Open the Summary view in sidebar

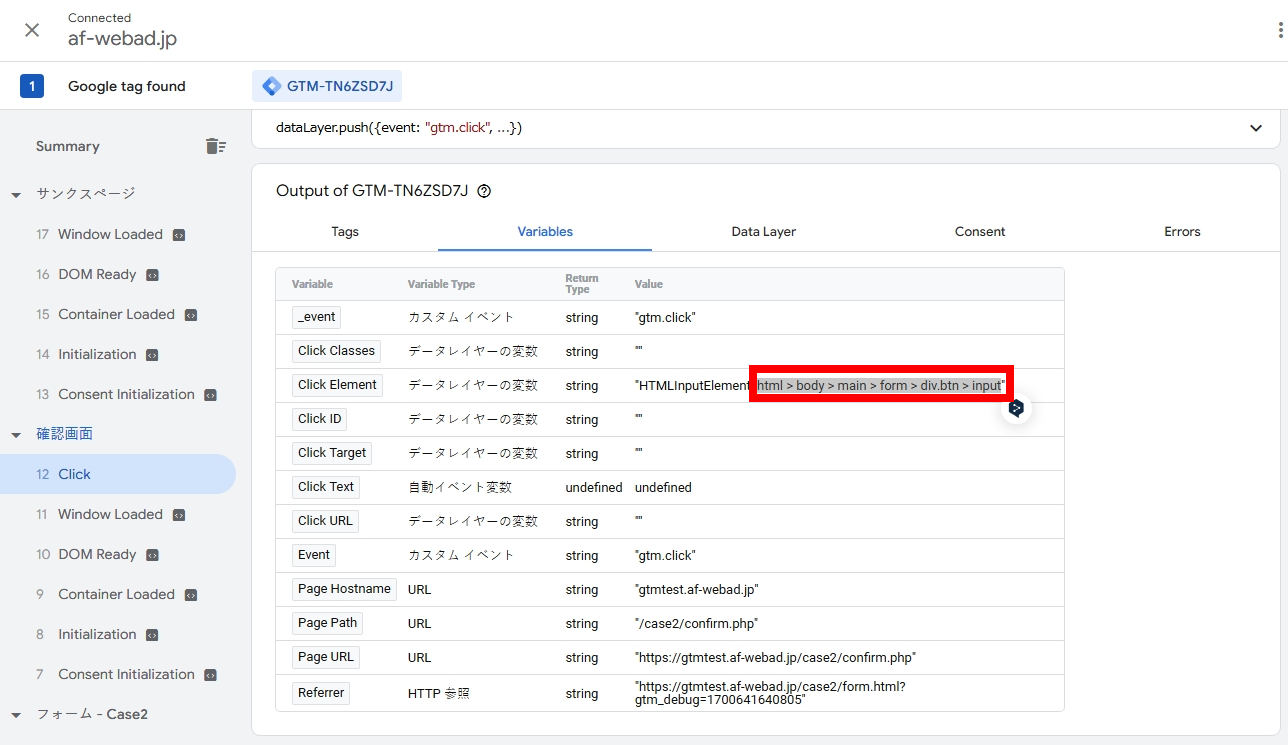point(68,146)
